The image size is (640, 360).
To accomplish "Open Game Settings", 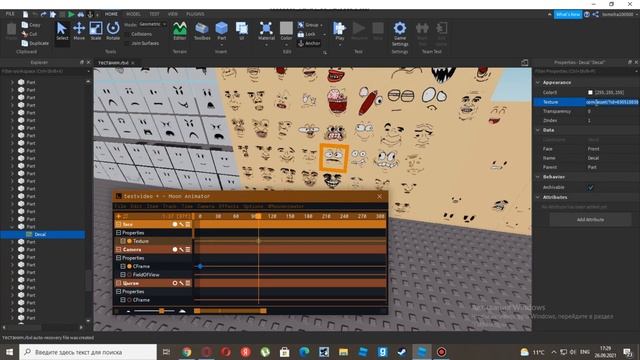I will click(x=400, y=33).
